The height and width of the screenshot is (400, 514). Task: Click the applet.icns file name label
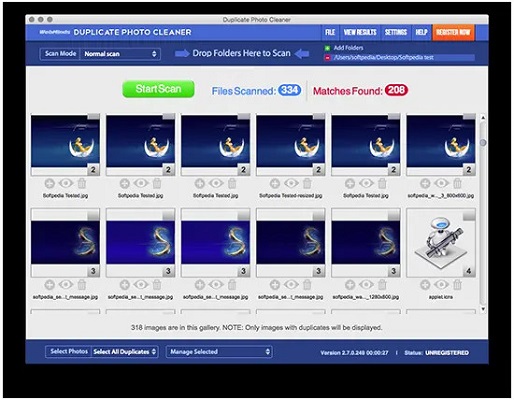(441, 297)
